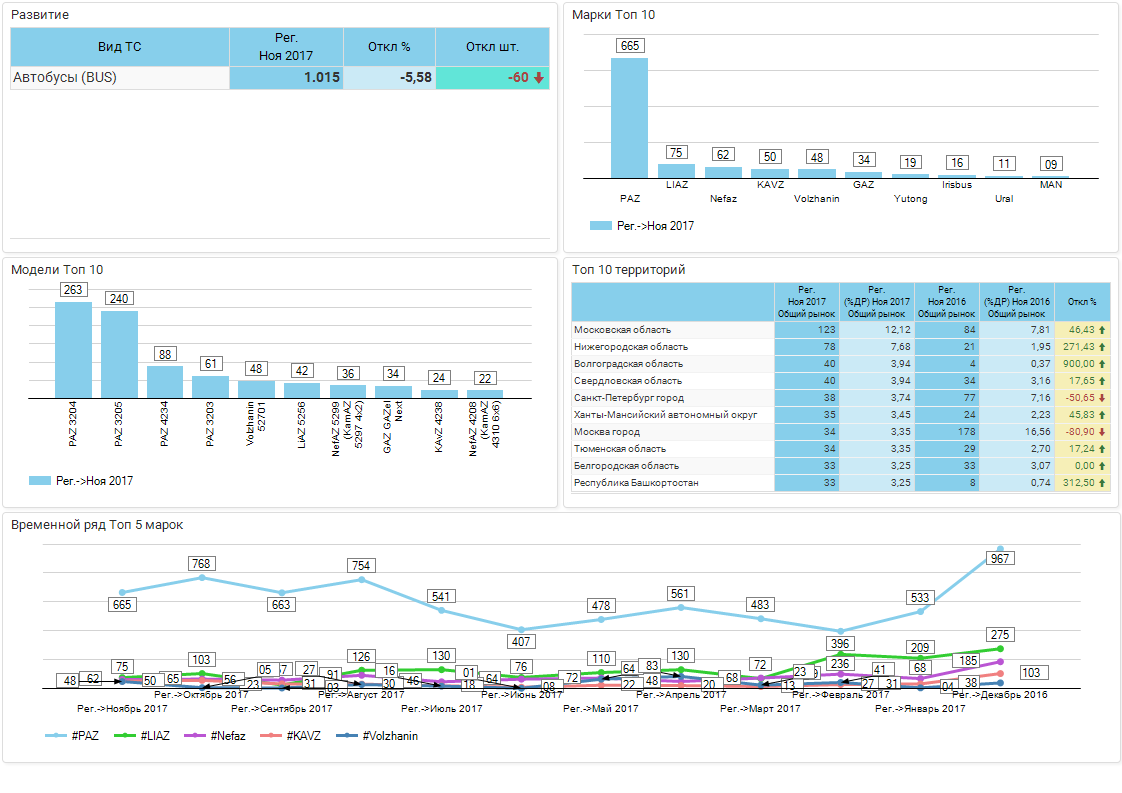Click the -5,58 deviation value
The width and height of the screenshot is (1122, 793).
[x=389, y=78]
